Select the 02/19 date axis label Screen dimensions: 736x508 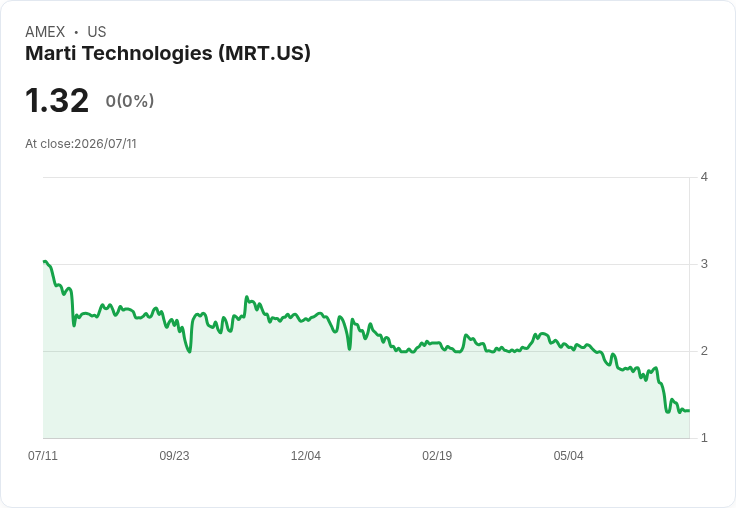point(437,455)
